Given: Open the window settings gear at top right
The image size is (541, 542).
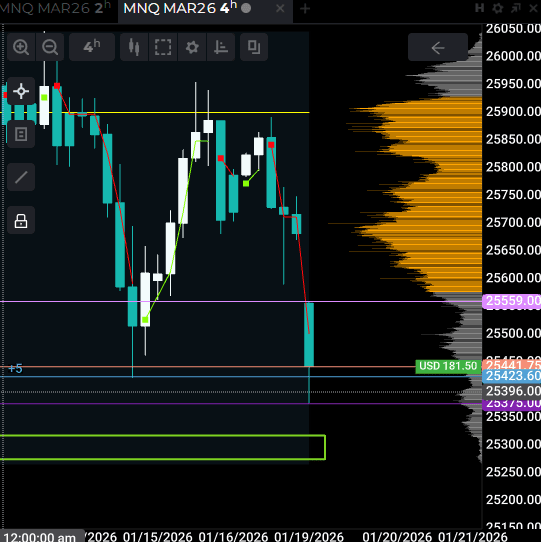Looking at the screenshot, I should [x=498, y=8].
